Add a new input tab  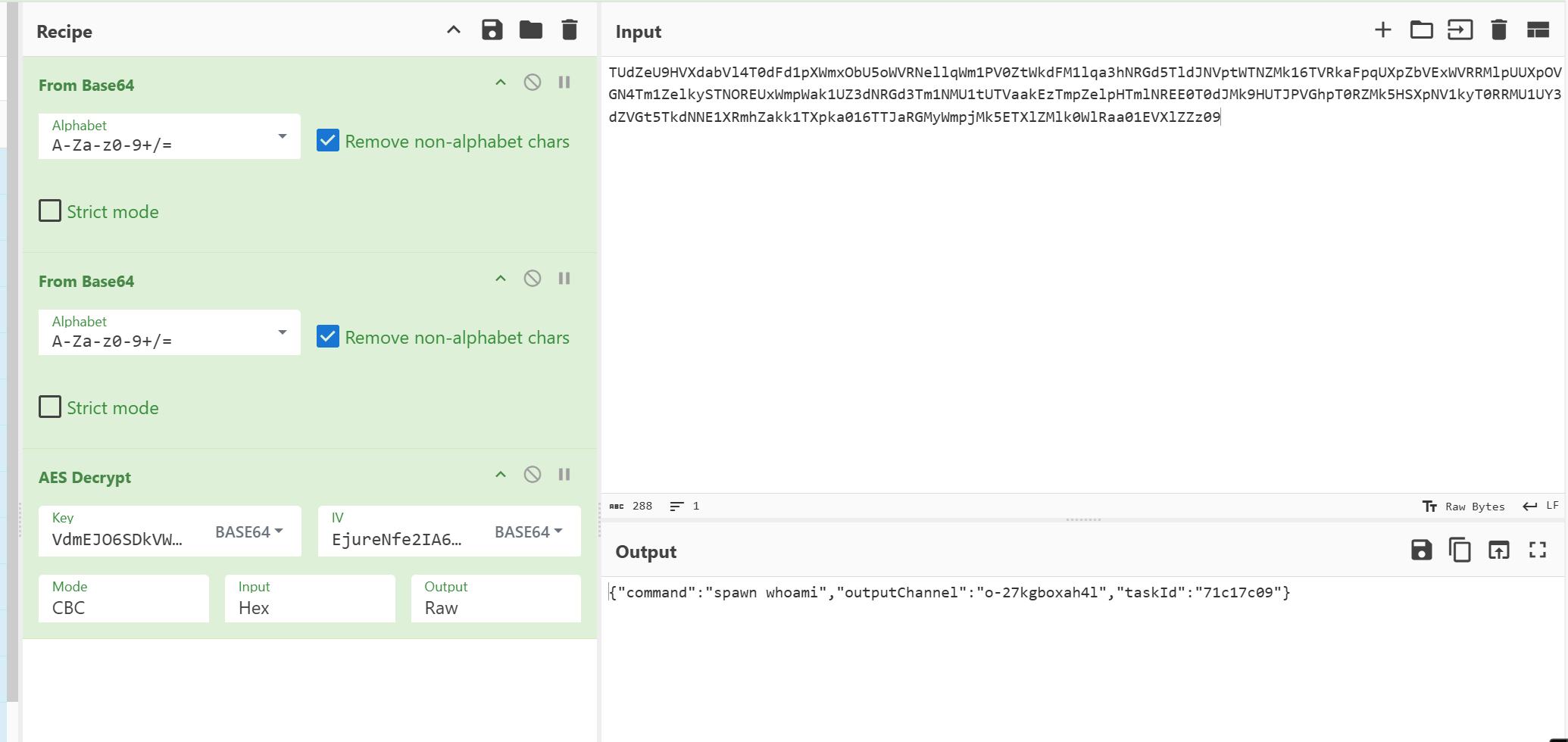(x=1382, y=30)
